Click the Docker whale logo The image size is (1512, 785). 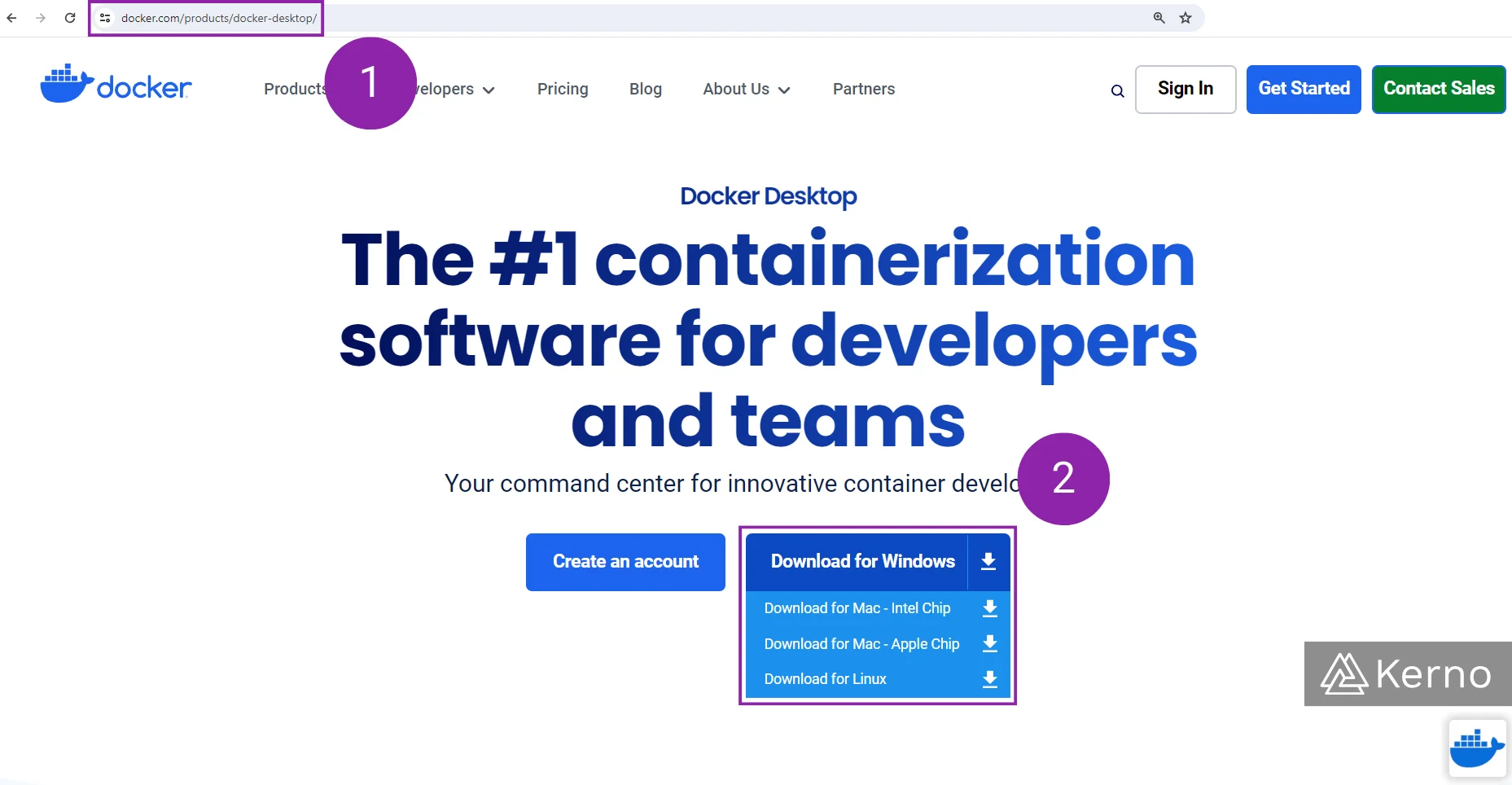pos(65,81)
